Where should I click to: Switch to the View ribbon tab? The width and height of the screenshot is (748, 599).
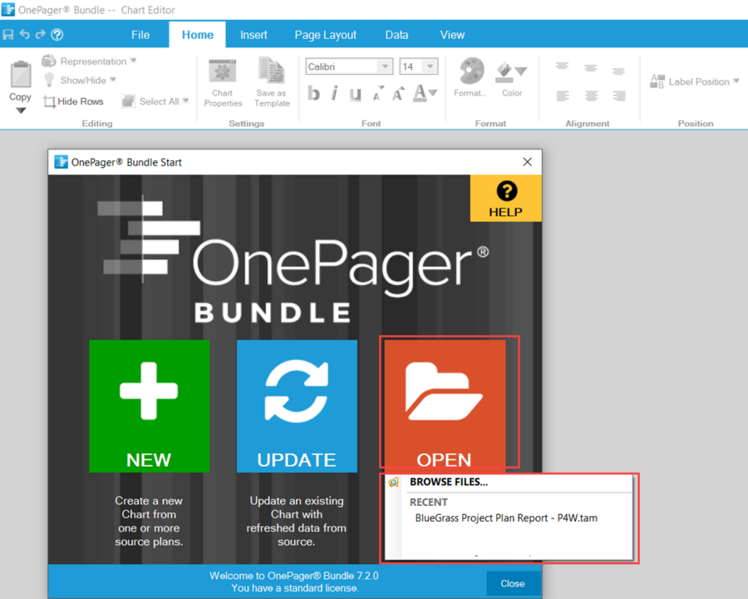452,35
